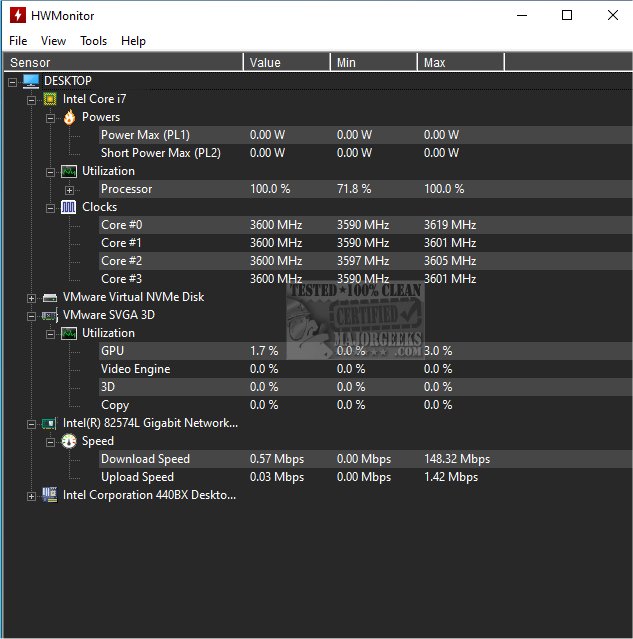Click the 148.32 Mbps max download value
This screenshot has width=633, height=639.
click(x=457, y=459)
